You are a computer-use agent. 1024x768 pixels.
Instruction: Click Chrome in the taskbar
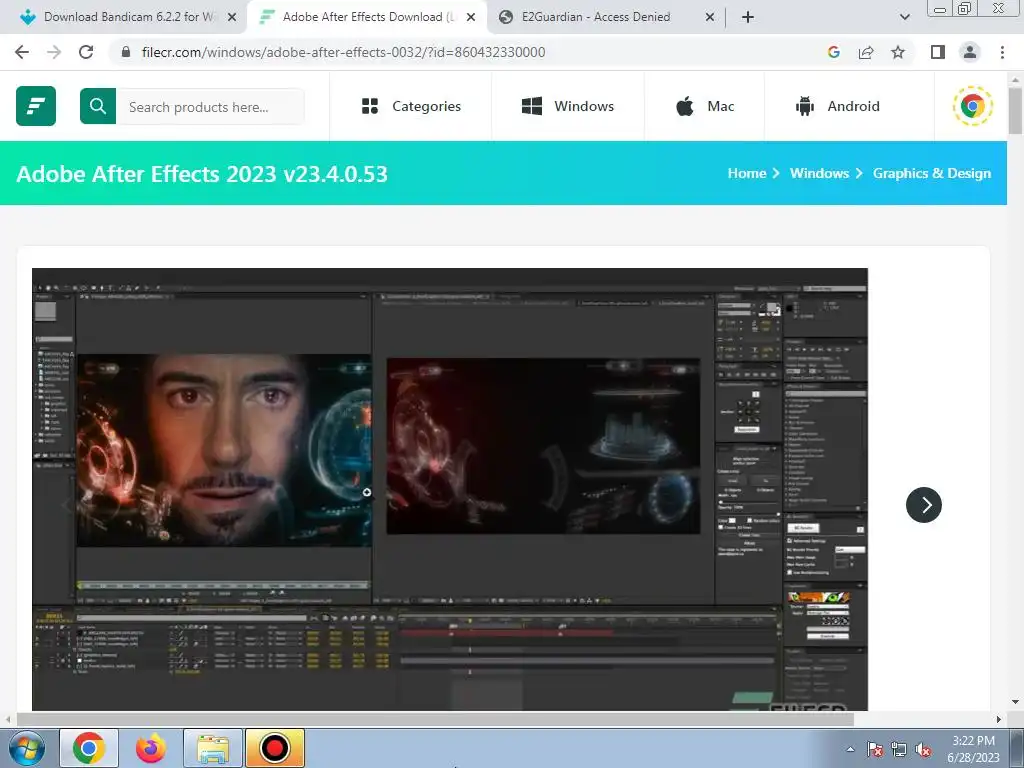(89, 748)
